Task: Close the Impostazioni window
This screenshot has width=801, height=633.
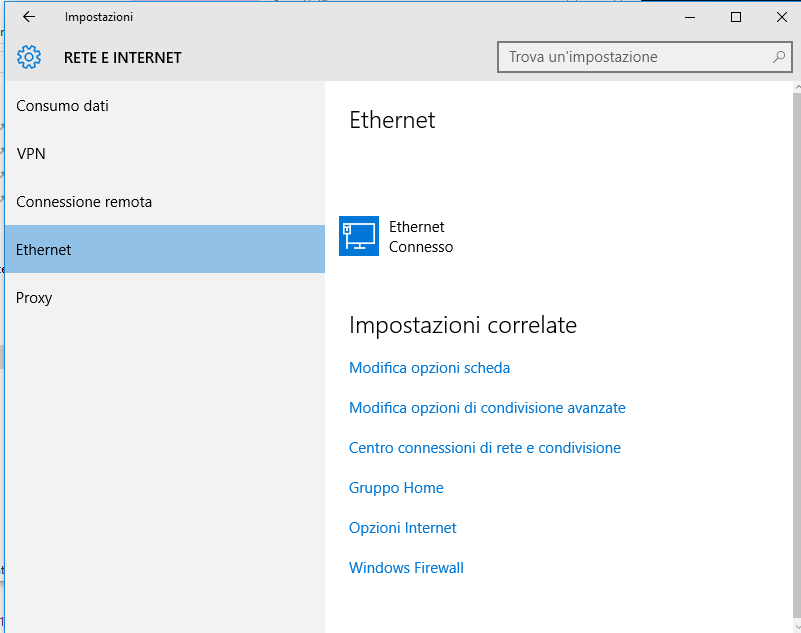Action: coord(782,17)
